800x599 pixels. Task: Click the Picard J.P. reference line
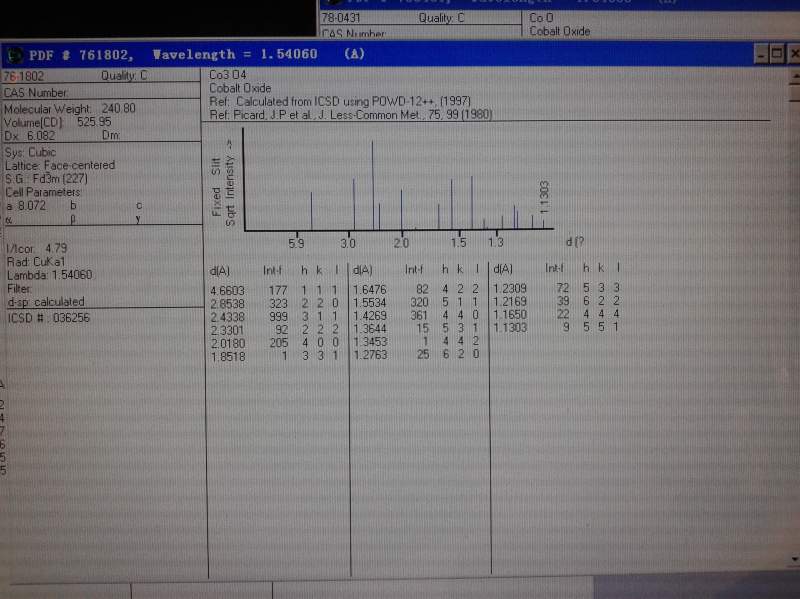351,115
